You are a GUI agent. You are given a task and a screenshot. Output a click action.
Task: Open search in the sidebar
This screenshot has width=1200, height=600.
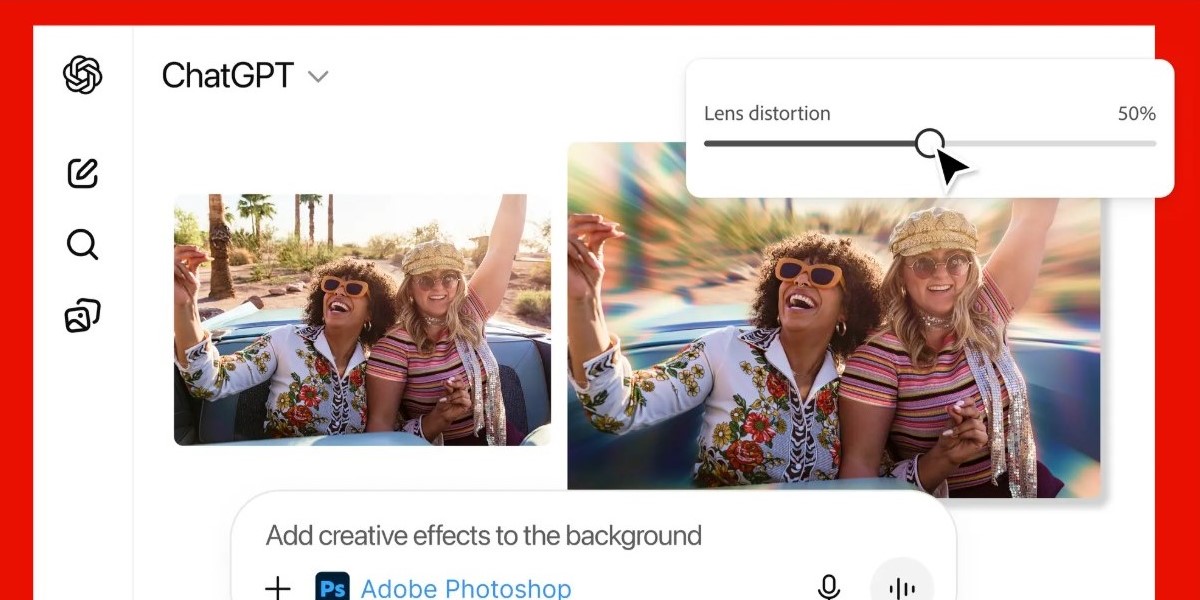(82, 244)
